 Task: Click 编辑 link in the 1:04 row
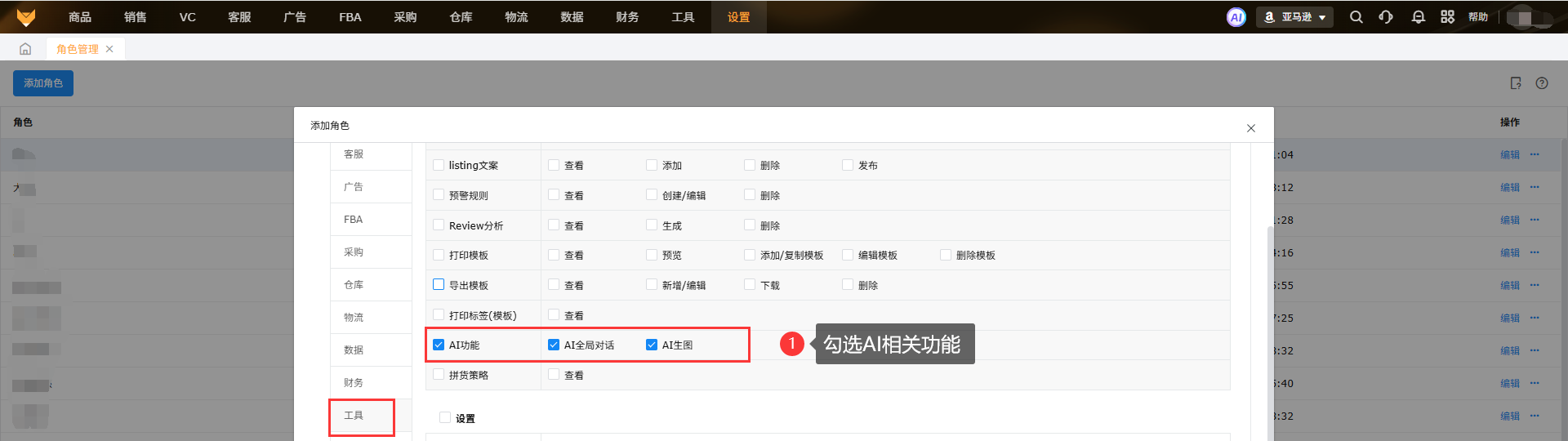click(1510, 154)
